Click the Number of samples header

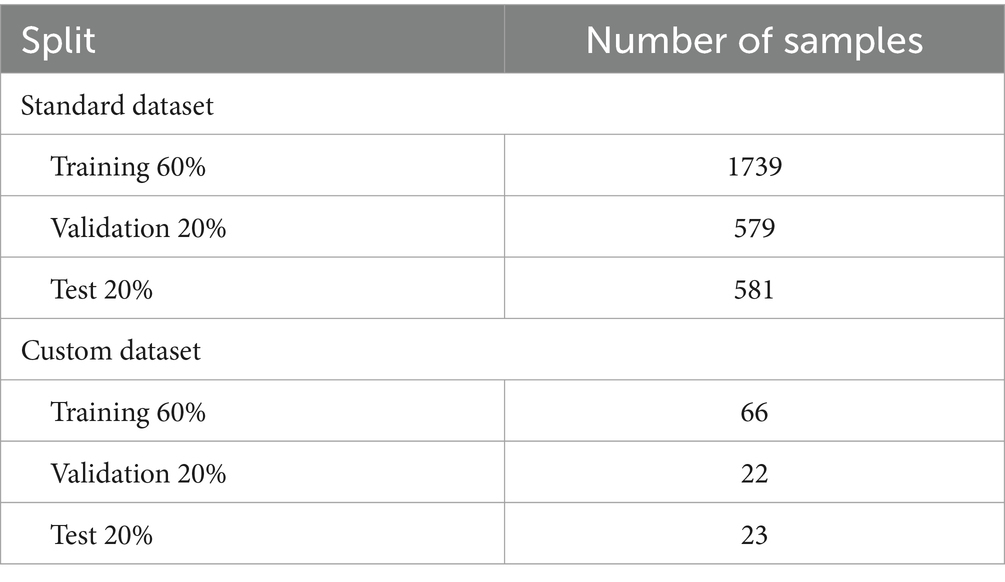point(754,41)
